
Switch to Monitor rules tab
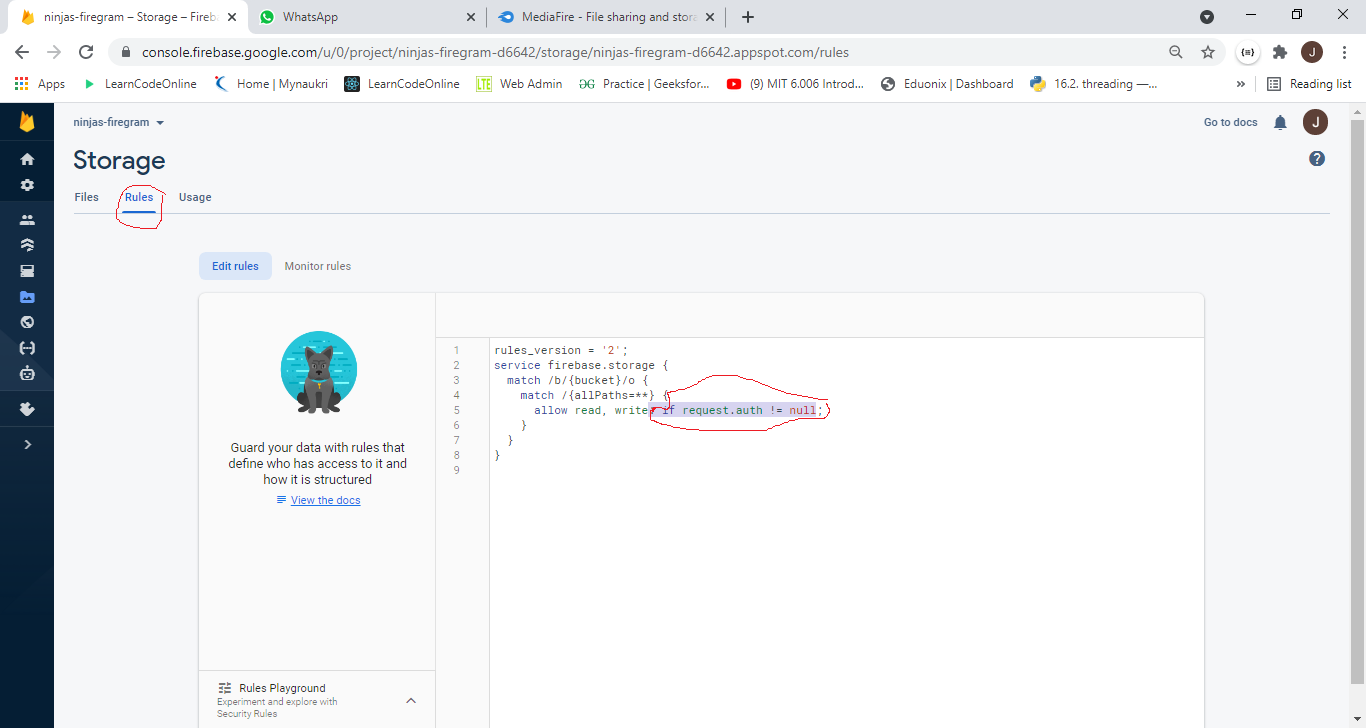[318, 266]
